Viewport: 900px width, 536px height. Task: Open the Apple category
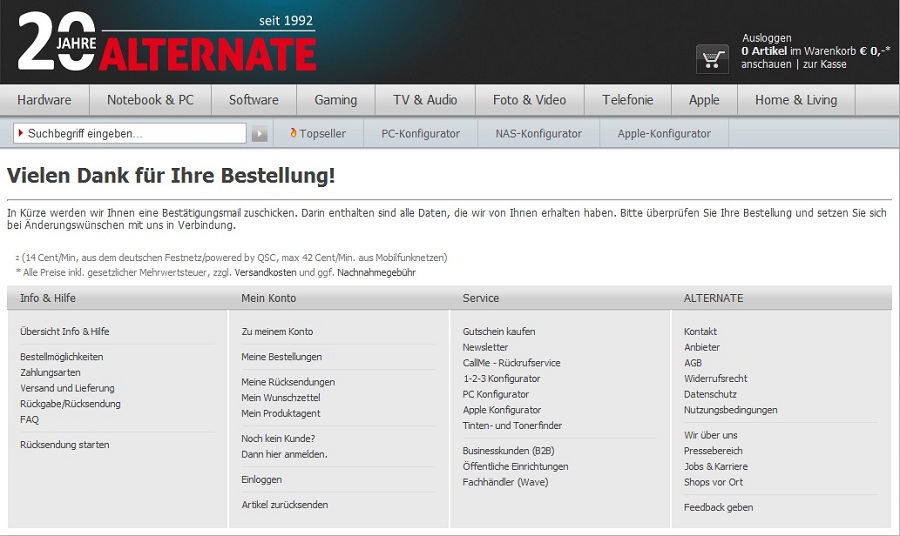click(x=704, y=100)
